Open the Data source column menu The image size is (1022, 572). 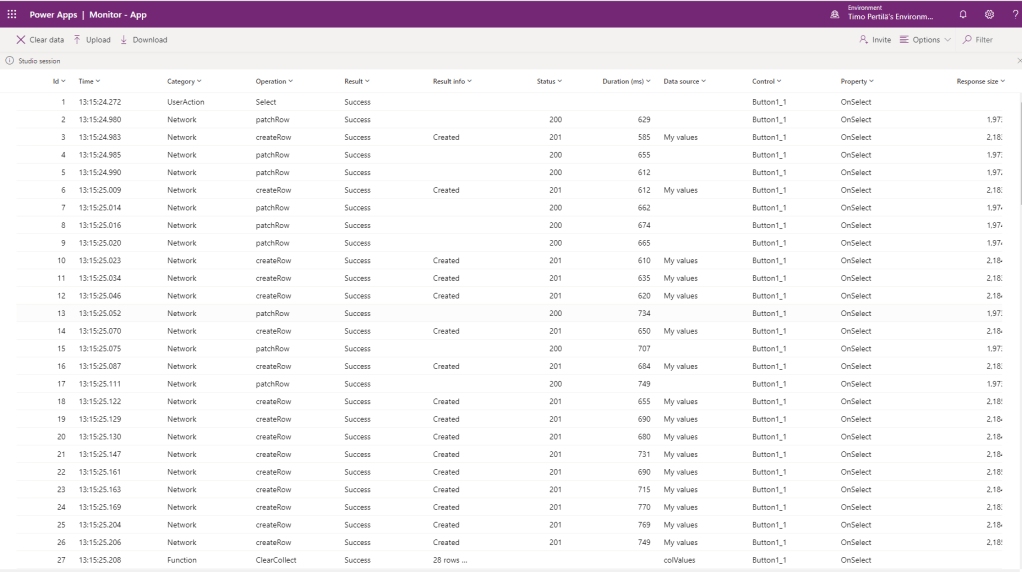(685, 81)
